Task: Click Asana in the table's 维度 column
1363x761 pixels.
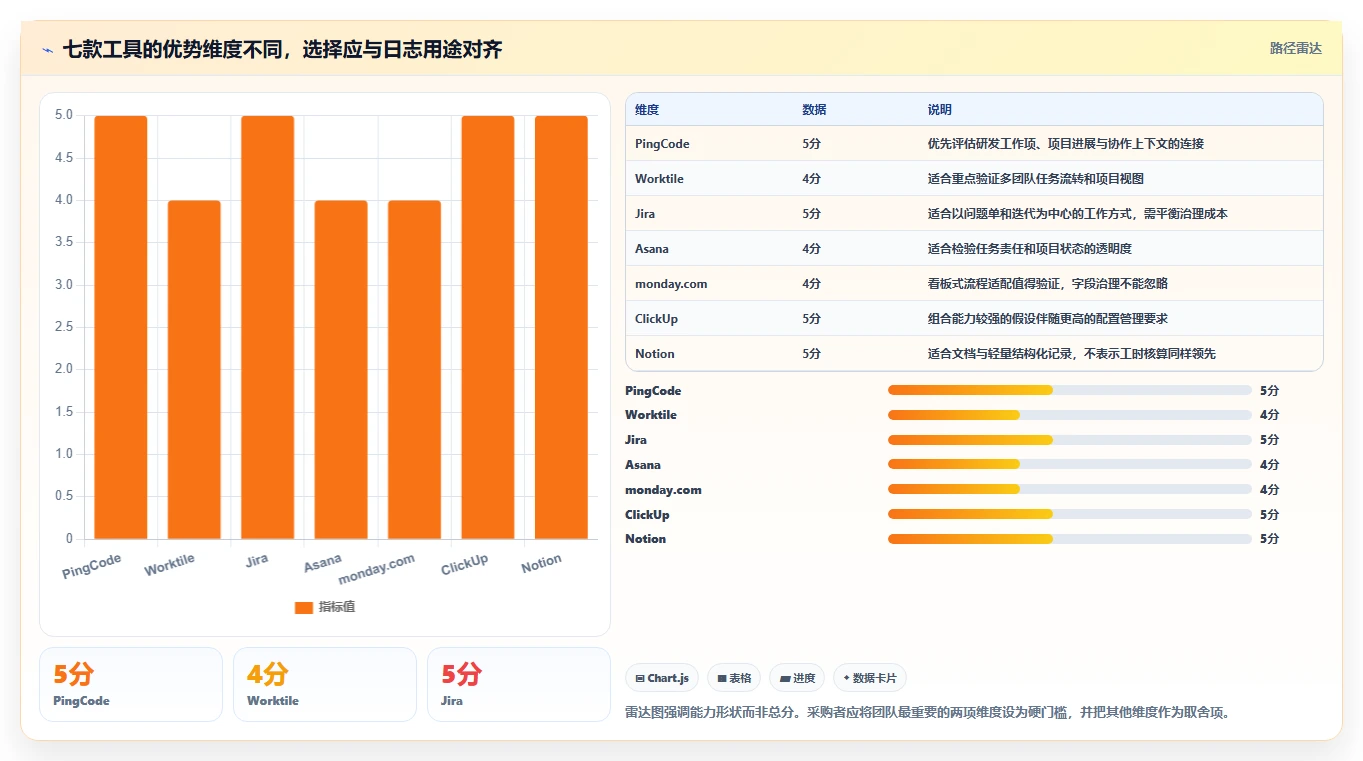Action: click(652, 249)
